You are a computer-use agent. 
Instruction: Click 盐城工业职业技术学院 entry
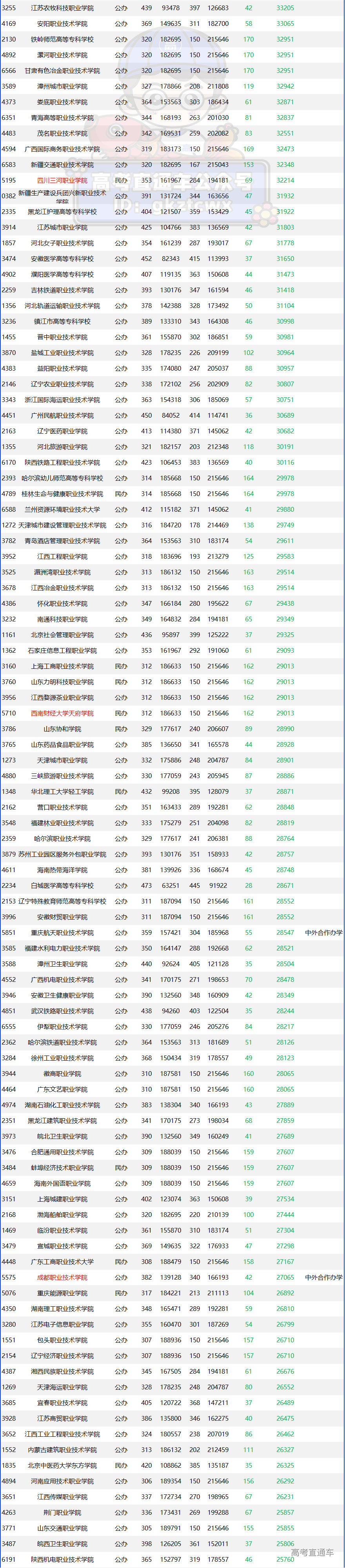(62, 353)
